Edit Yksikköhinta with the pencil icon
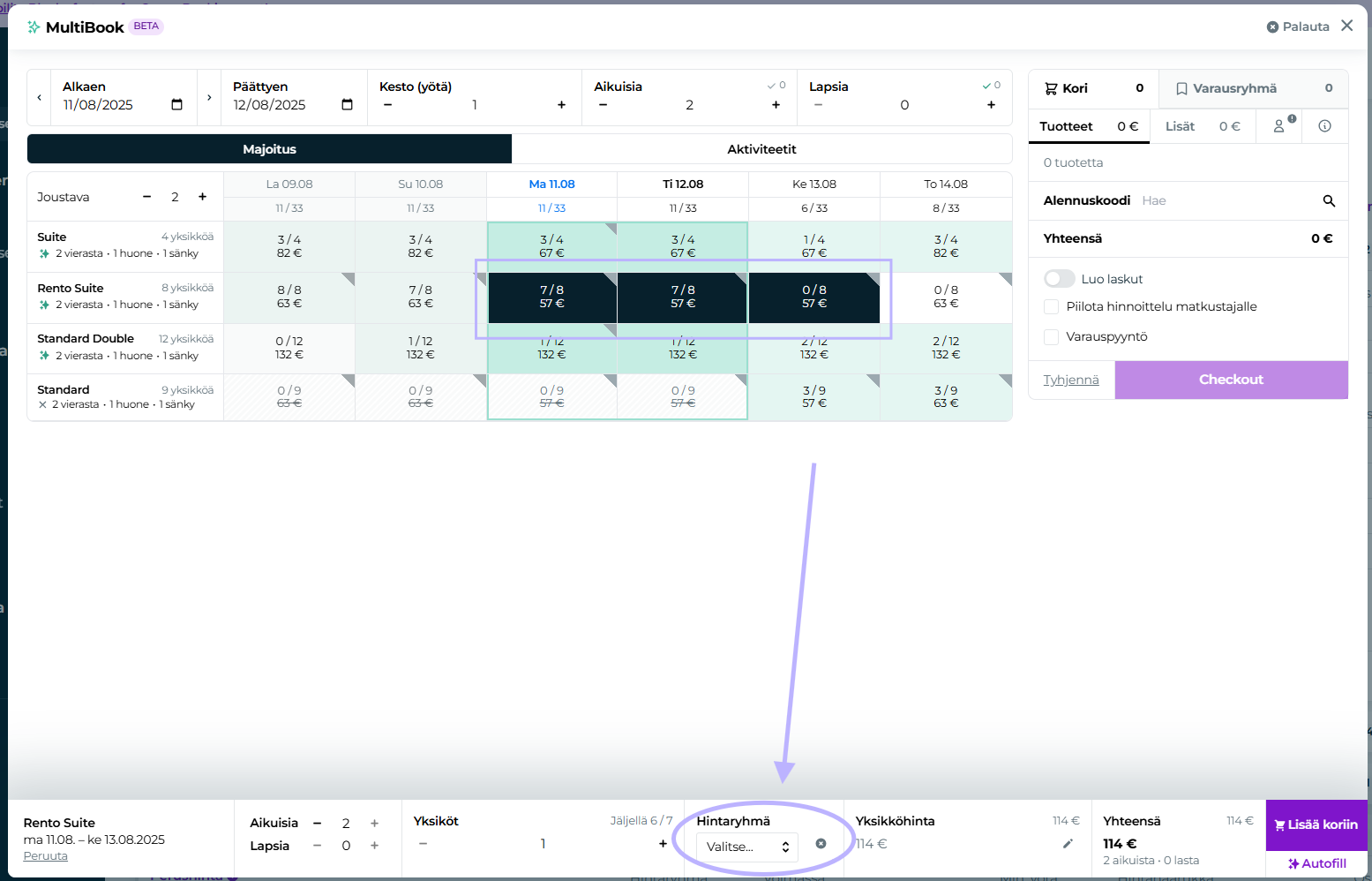This screenshot has height=881, width=1372. [x=1068, y=844]
